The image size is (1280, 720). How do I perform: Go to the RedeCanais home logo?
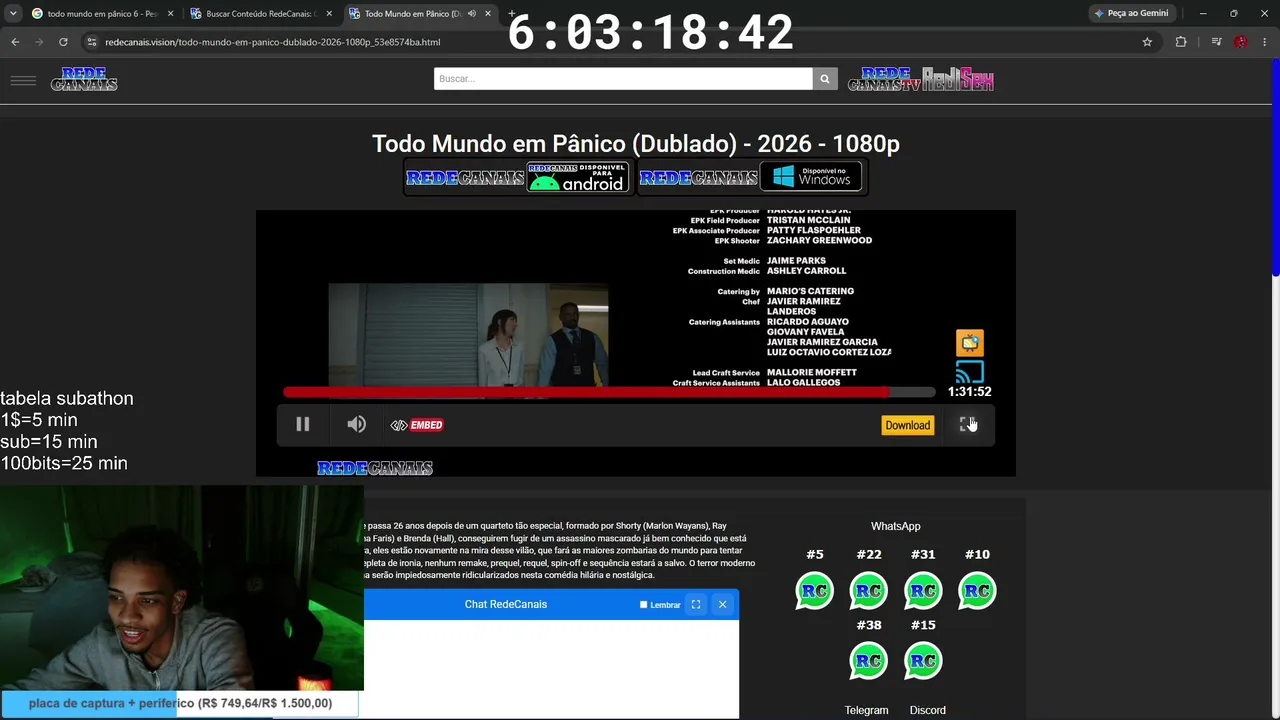[84, 79]
